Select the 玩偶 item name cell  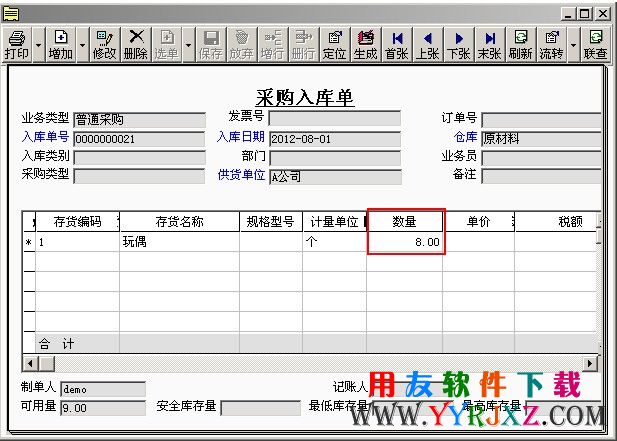click(x=179, y=242)
